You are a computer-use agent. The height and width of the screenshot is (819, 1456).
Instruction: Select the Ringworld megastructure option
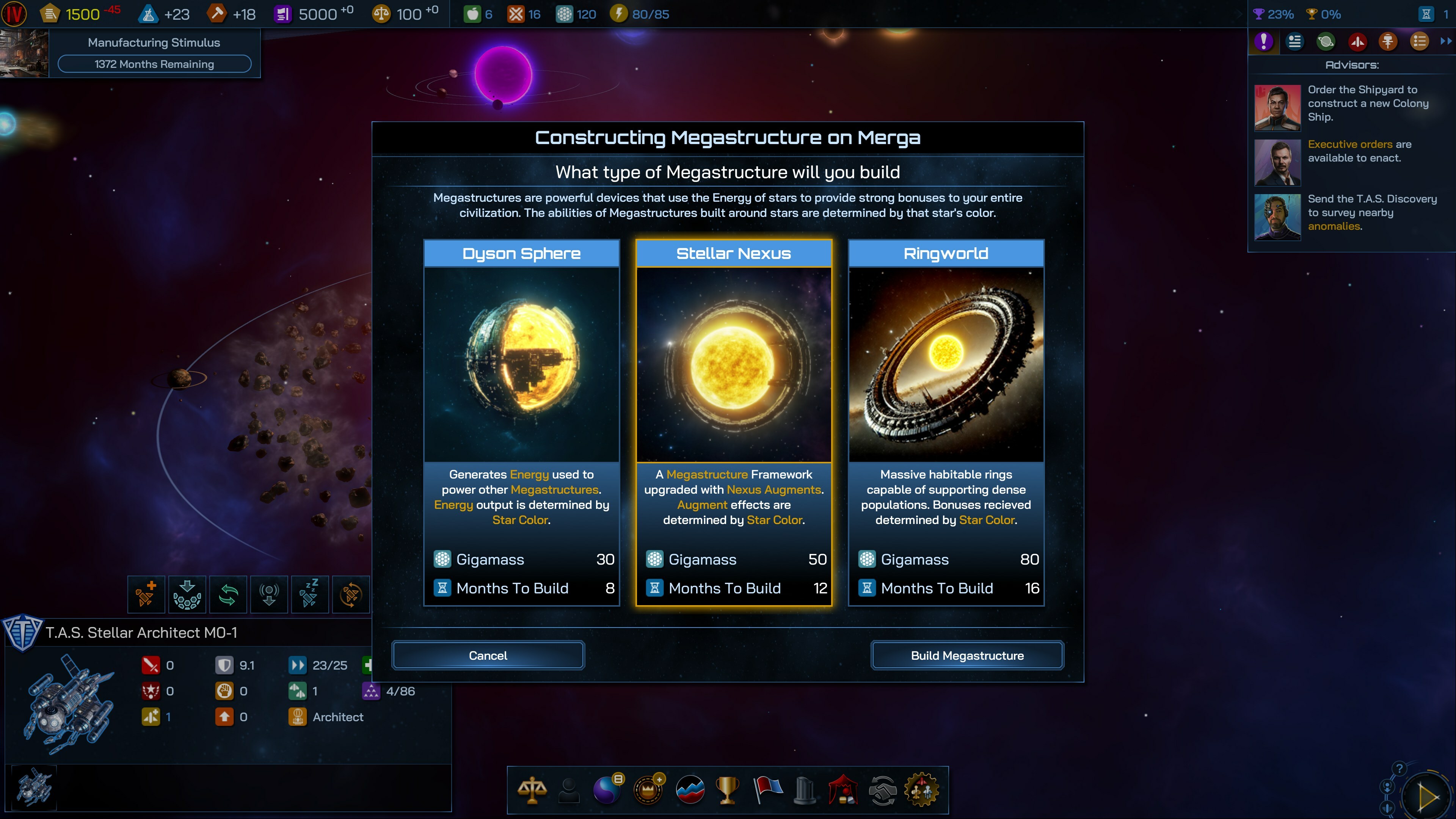tap(946, 423)
